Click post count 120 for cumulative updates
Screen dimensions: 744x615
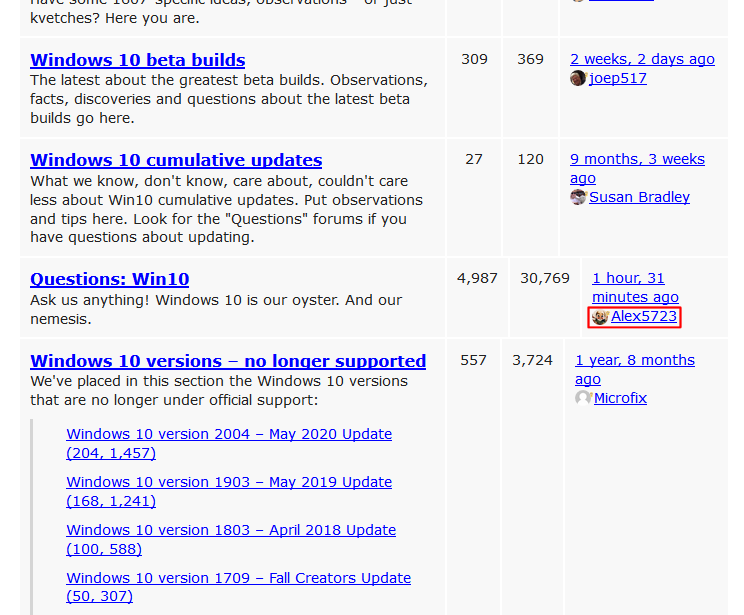point(530,159)
